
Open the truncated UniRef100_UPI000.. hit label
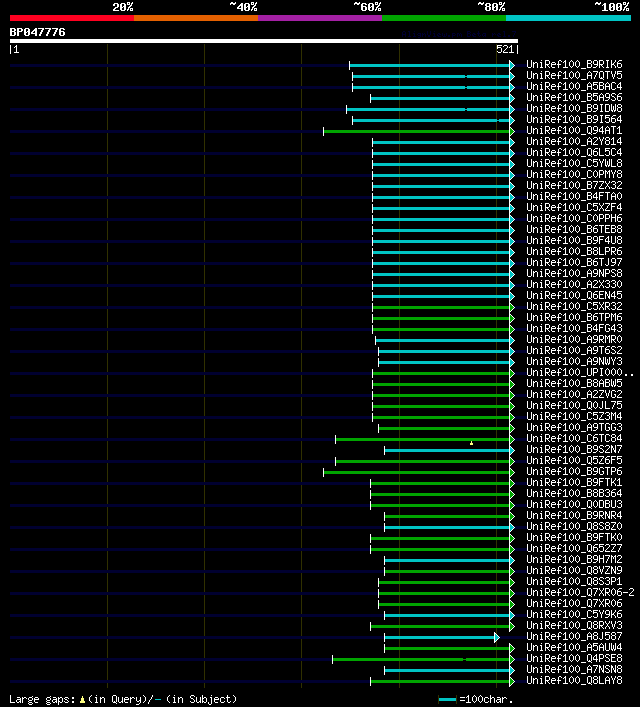tap(580, 372)
